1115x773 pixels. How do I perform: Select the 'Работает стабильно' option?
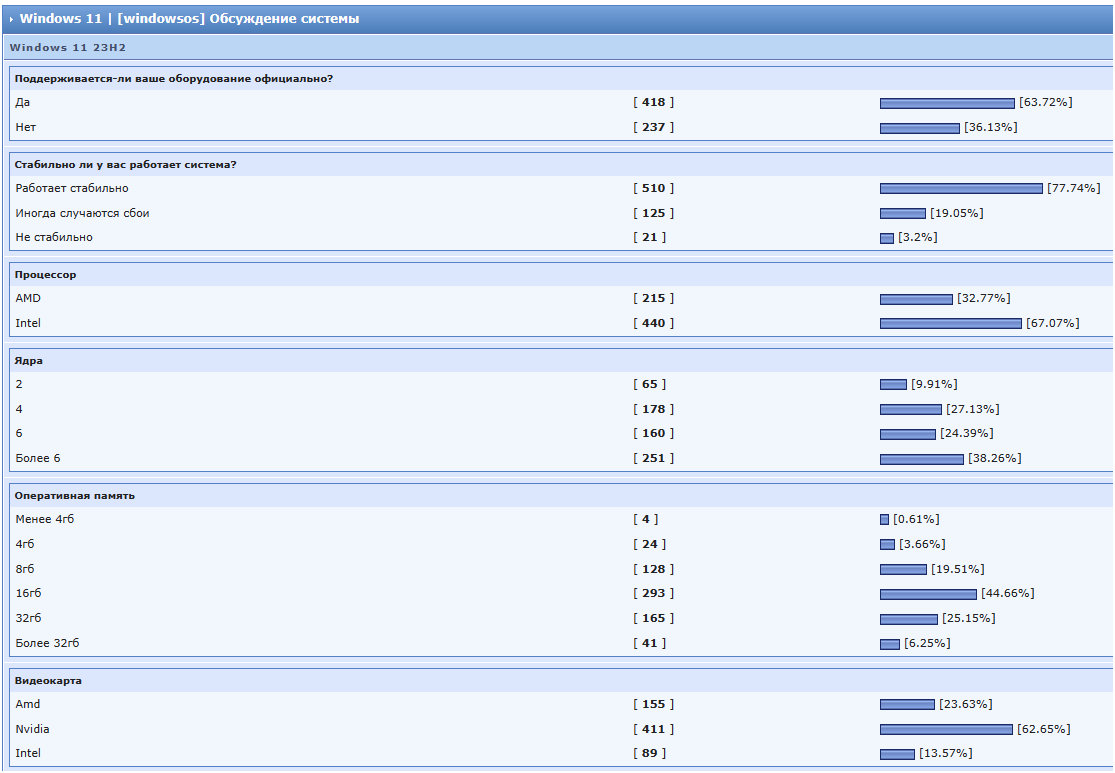72,188
